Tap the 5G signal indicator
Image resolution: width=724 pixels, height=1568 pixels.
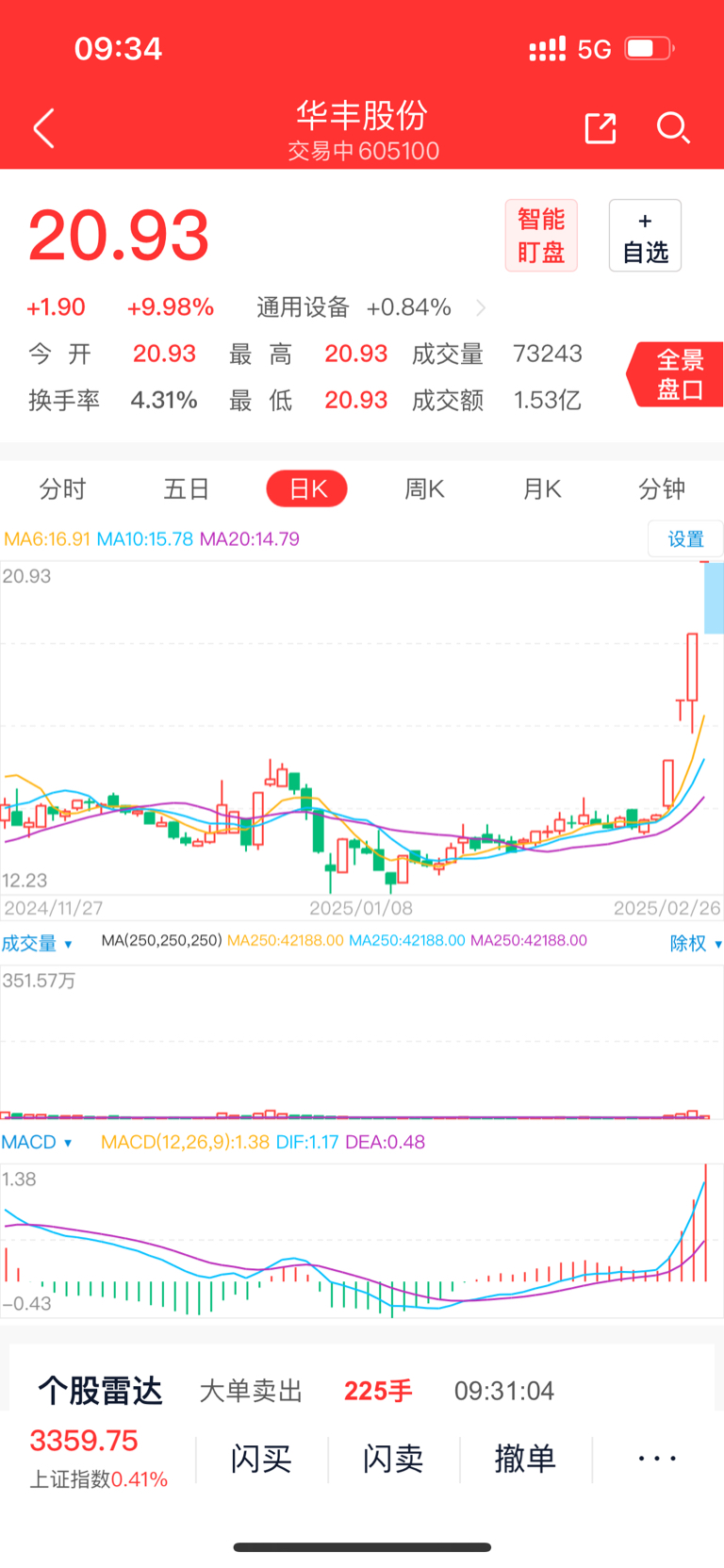tap(595, 49)
